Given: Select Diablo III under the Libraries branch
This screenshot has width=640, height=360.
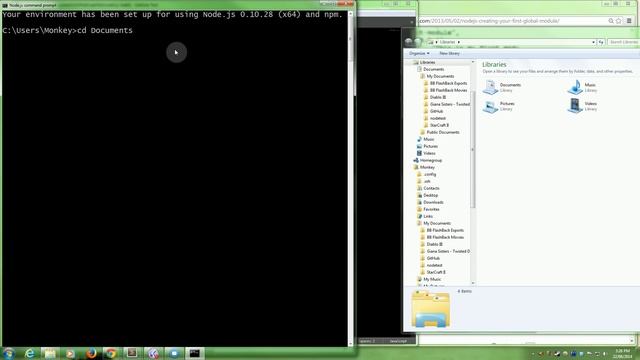Looking at the screenshot, I should pyautogui.click(x=438, y=97).
